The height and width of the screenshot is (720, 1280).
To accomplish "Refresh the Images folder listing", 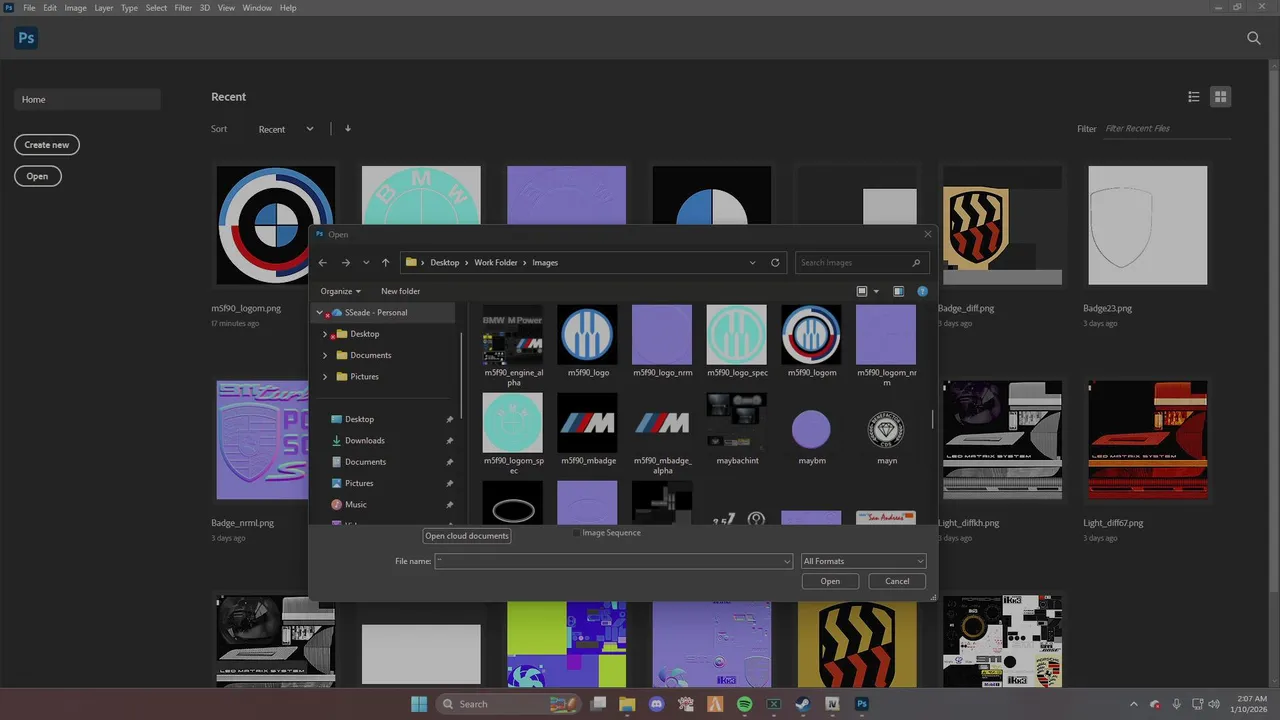I will point(775,262).
